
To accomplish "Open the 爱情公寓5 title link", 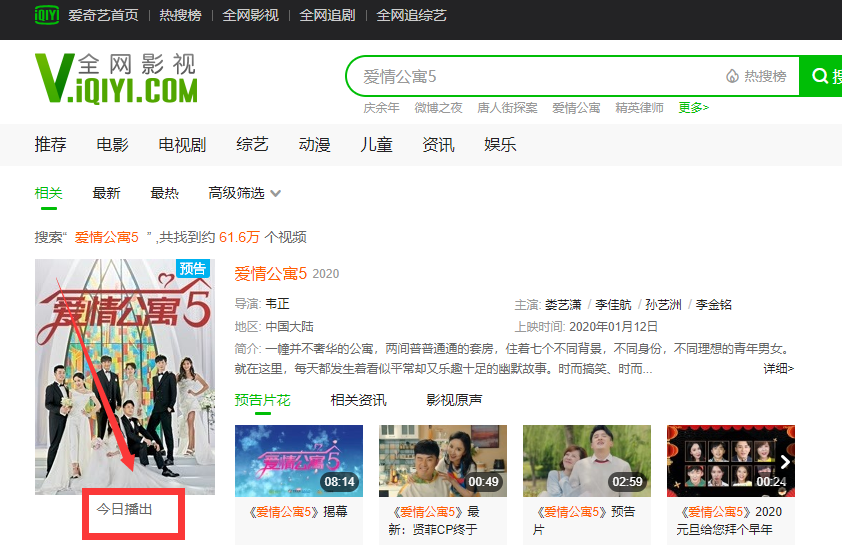I will coord(271,273).
